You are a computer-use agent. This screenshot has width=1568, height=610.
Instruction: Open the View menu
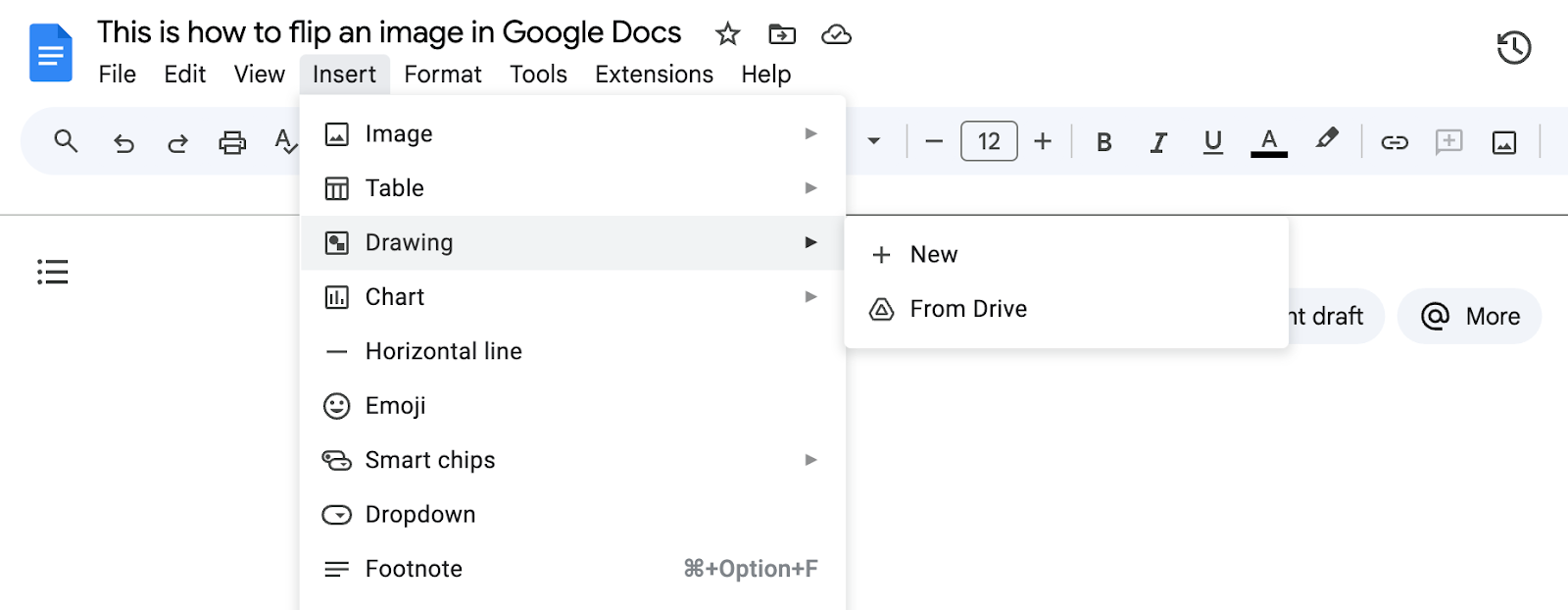[260, 75]
